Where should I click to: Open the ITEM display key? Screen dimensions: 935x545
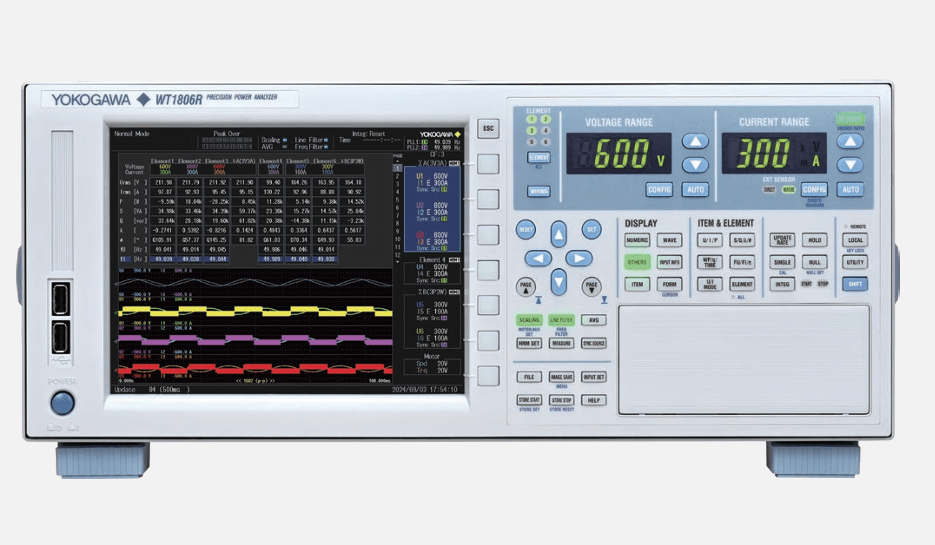click(x=637, y=284)
